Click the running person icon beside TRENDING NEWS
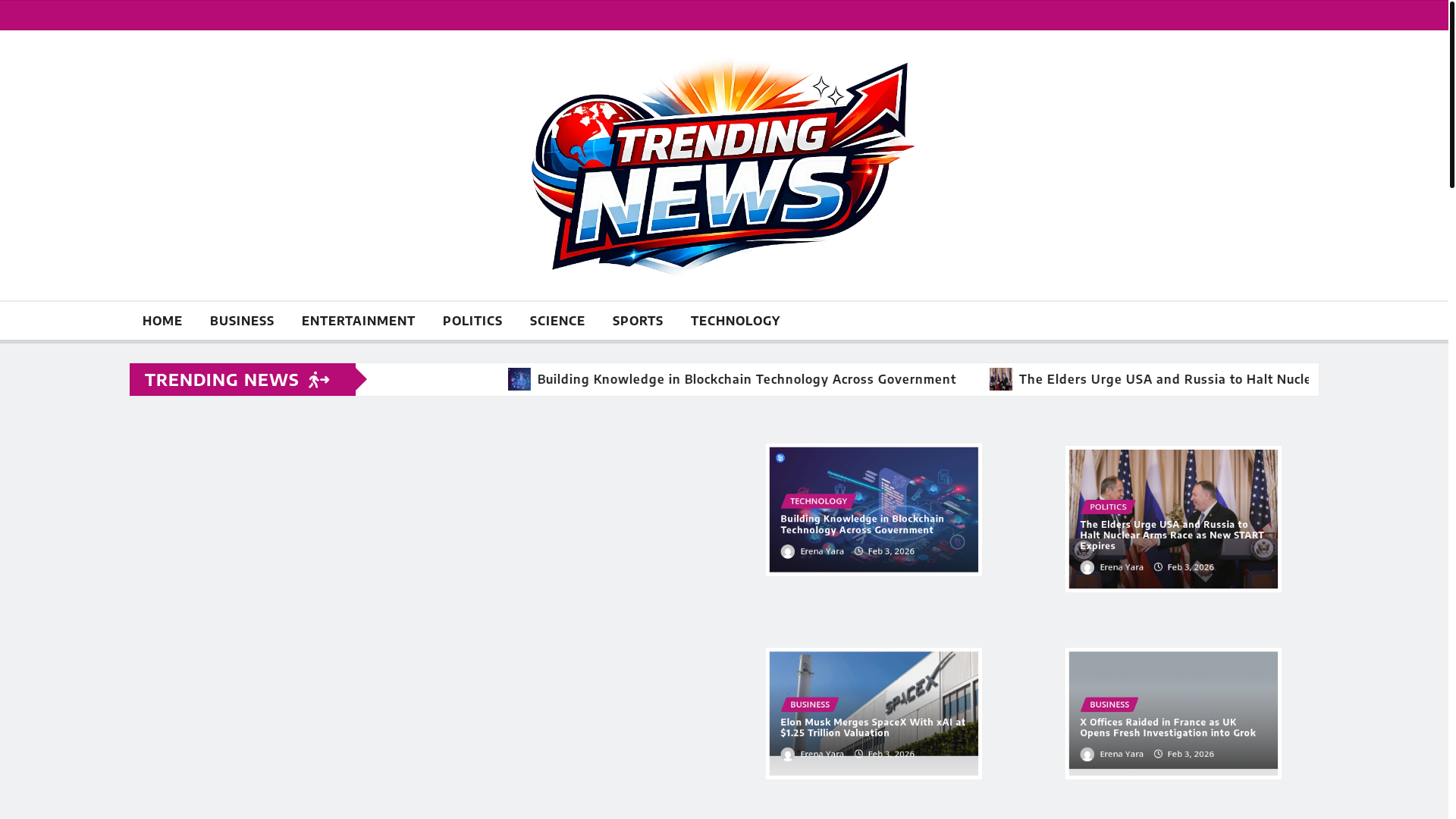Viewport: 1456px width, 819px height. 319,379
